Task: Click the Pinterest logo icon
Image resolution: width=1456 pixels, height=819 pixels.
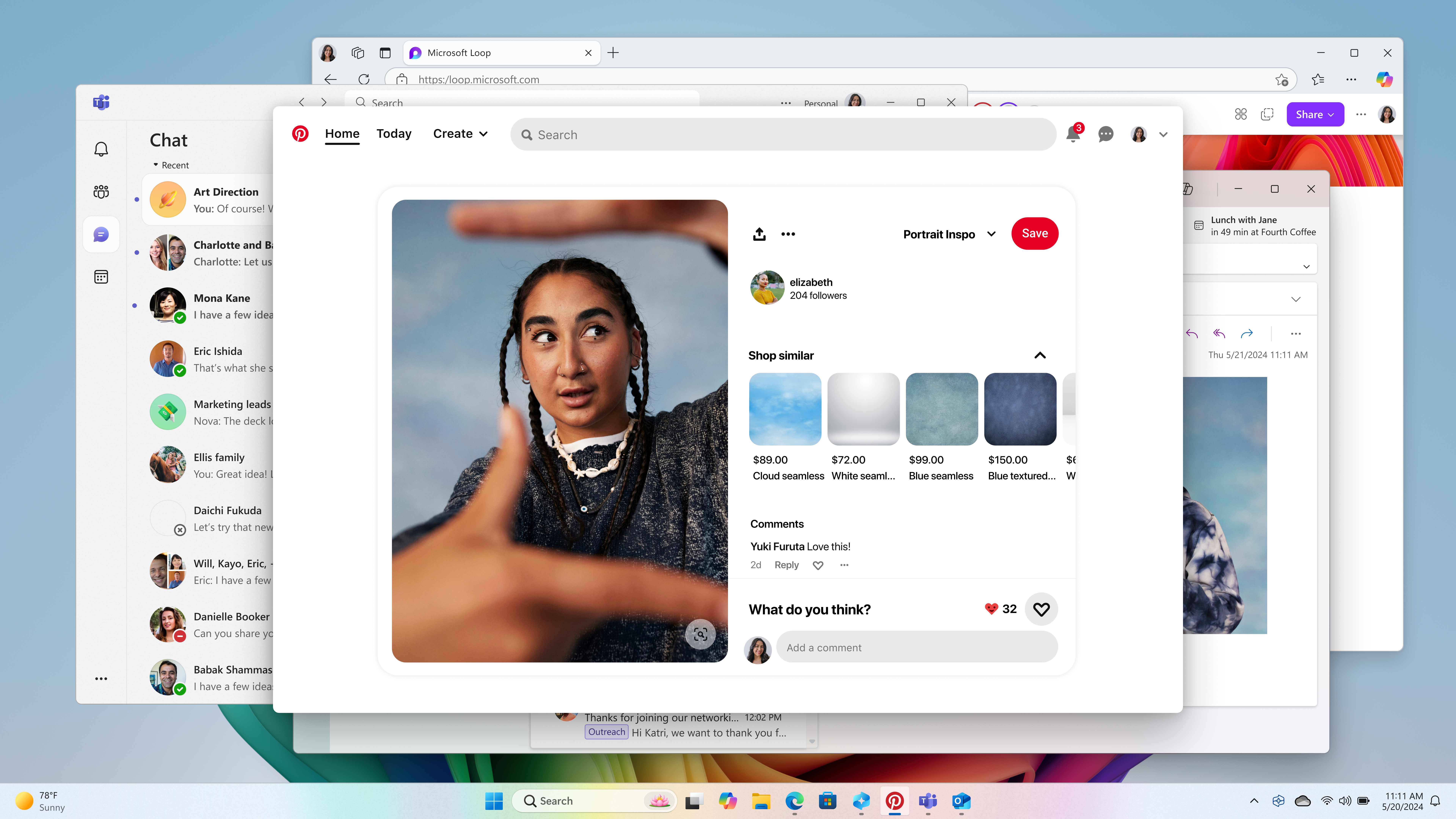Action: tap(300, 134)
